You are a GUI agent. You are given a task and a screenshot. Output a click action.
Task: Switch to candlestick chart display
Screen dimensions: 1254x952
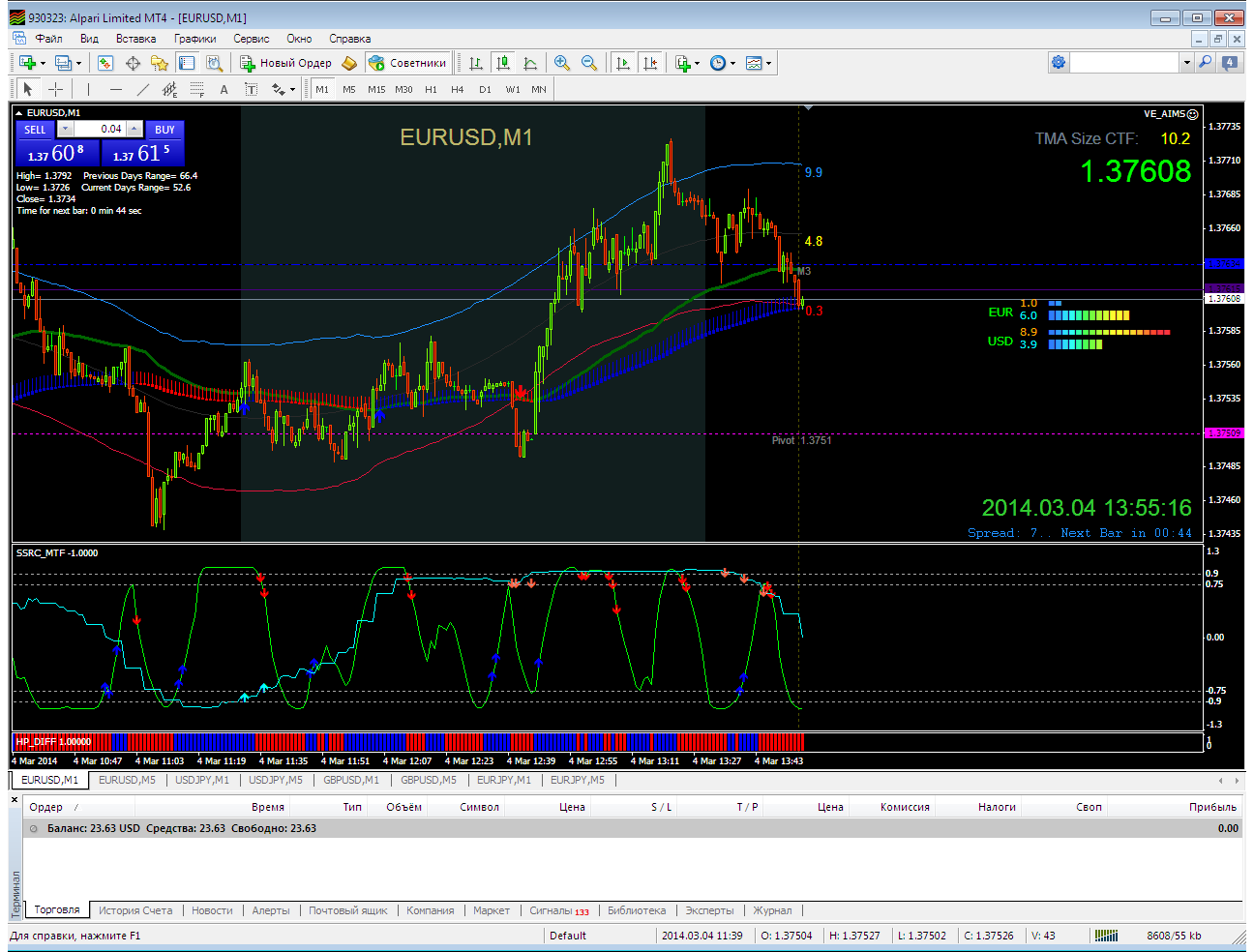tap(503, 63)
